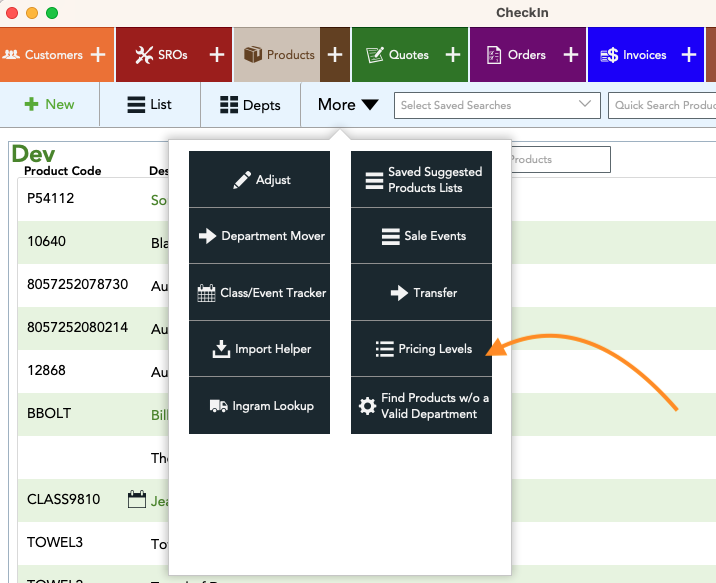Click the plus icon beside Customers
Image resolution: width=716 pixels, height=583 pixels.
click(98, 55)
